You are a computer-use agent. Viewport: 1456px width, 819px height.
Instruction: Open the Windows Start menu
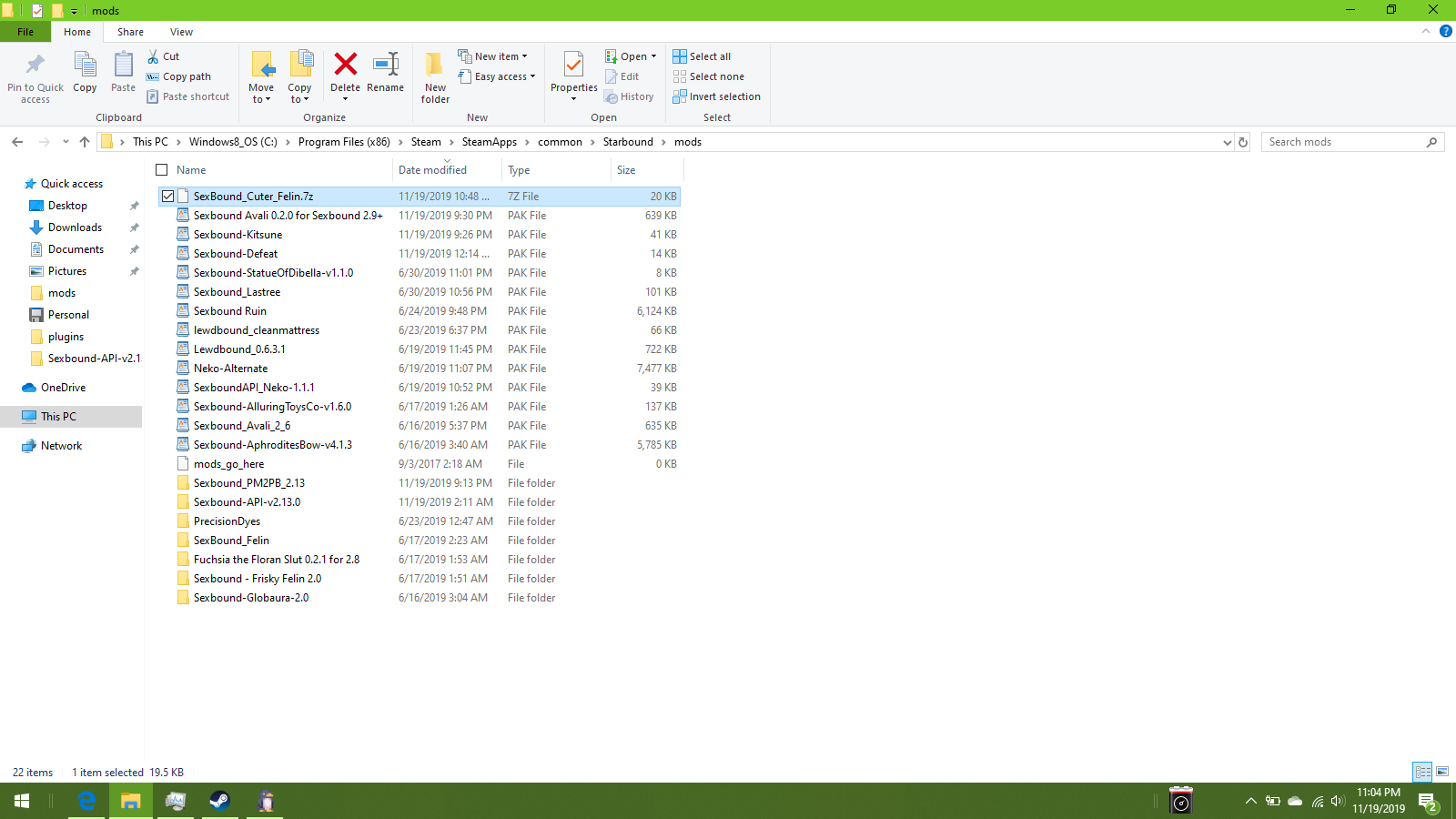pos(22,801)
